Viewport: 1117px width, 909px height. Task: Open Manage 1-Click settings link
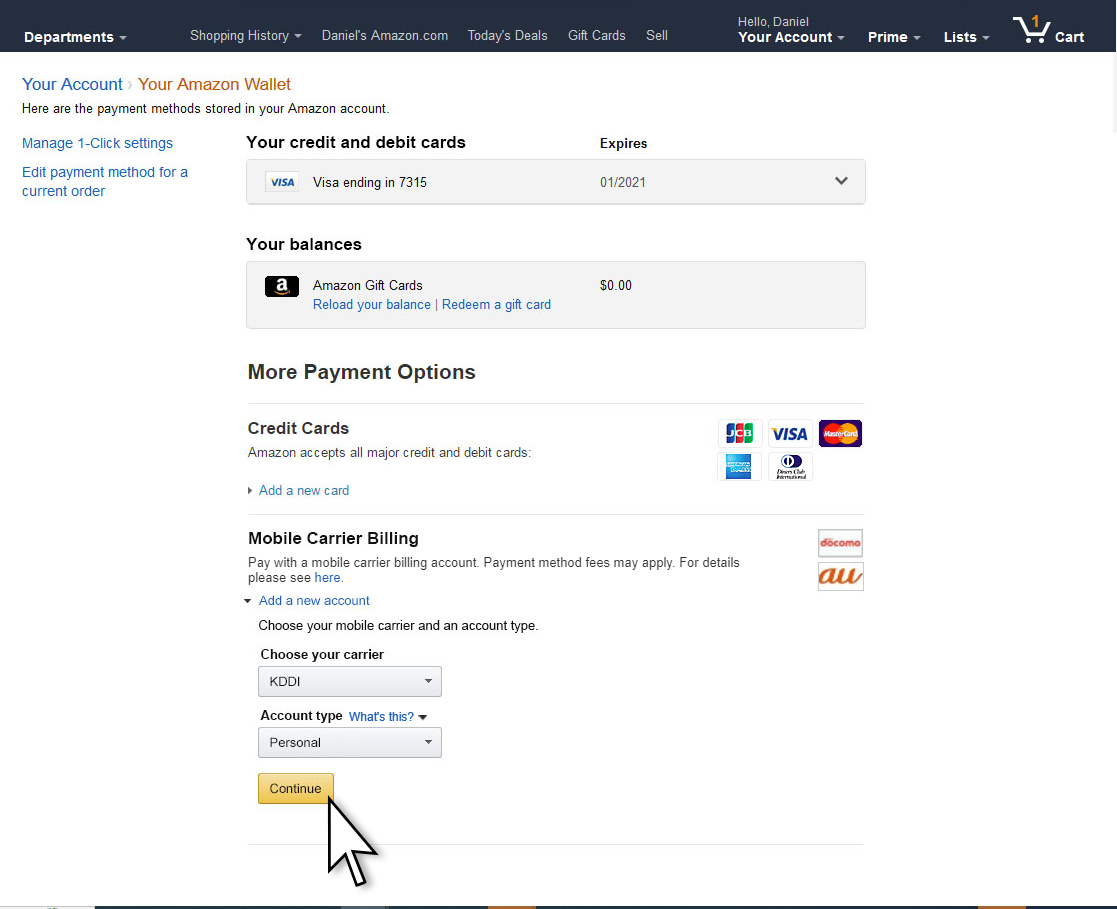click(x=97, y=143)
